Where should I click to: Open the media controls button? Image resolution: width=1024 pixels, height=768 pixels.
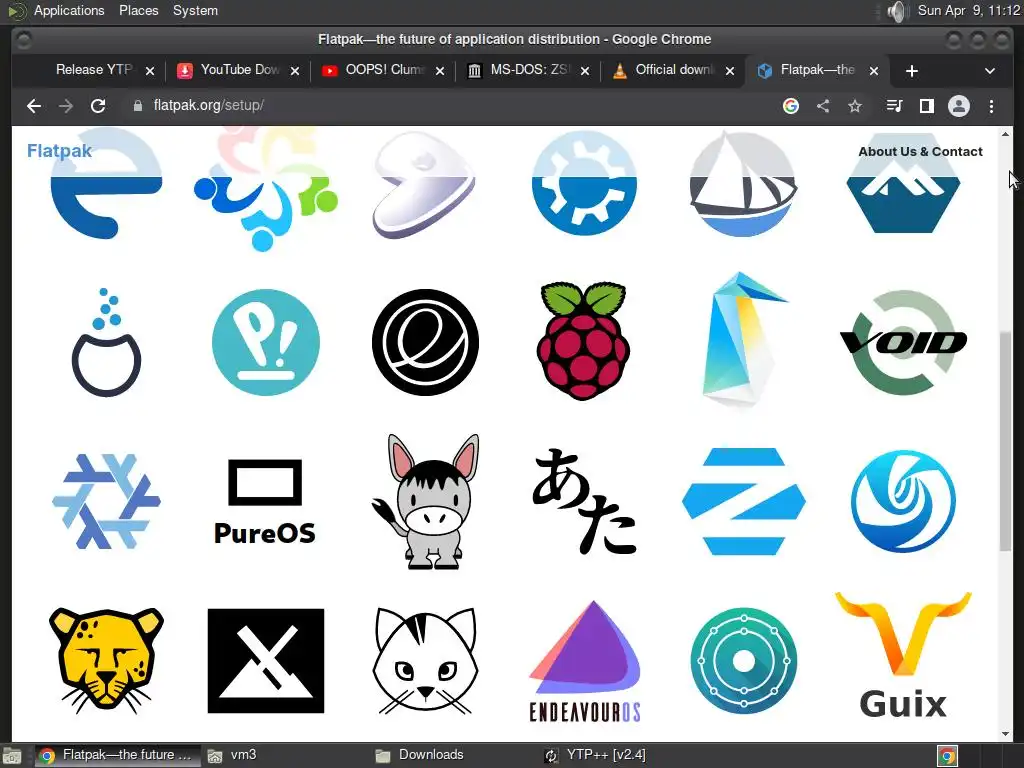[894, 106]
